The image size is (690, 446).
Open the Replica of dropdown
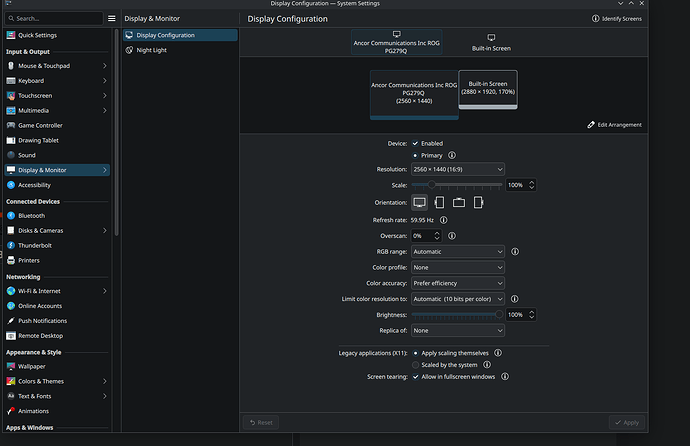[457, 330]
